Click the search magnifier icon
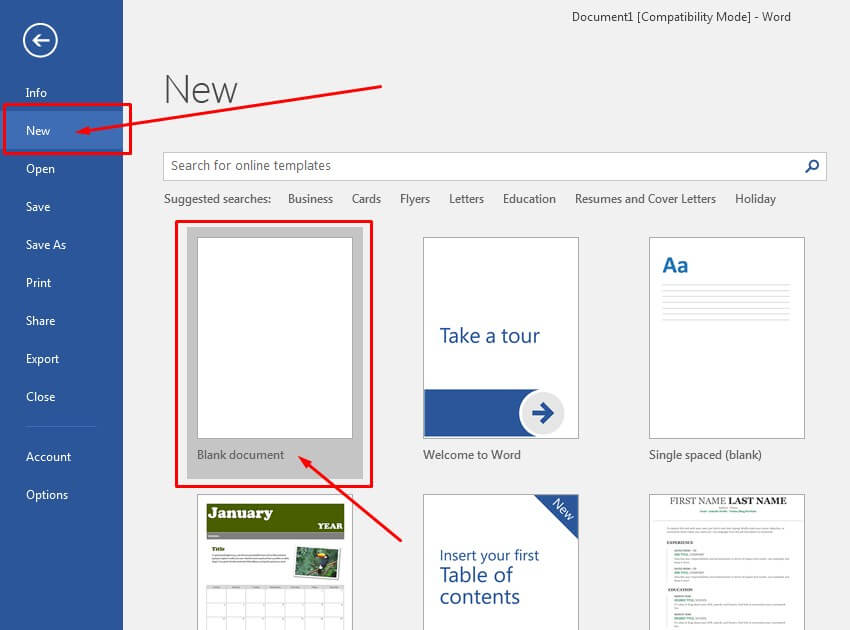This screenshot has height=630, width=850. [x=812, y=166]
